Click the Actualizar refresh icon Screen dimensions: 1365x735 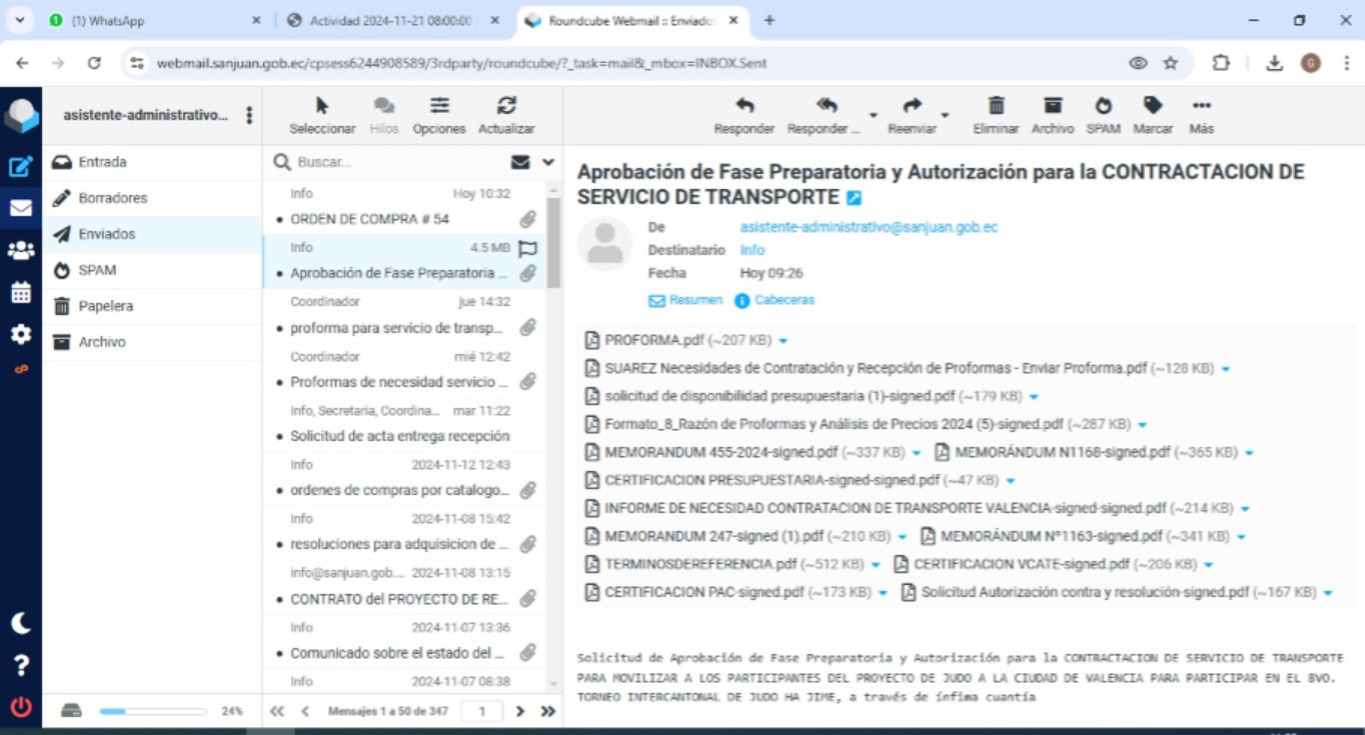[506, 107]
